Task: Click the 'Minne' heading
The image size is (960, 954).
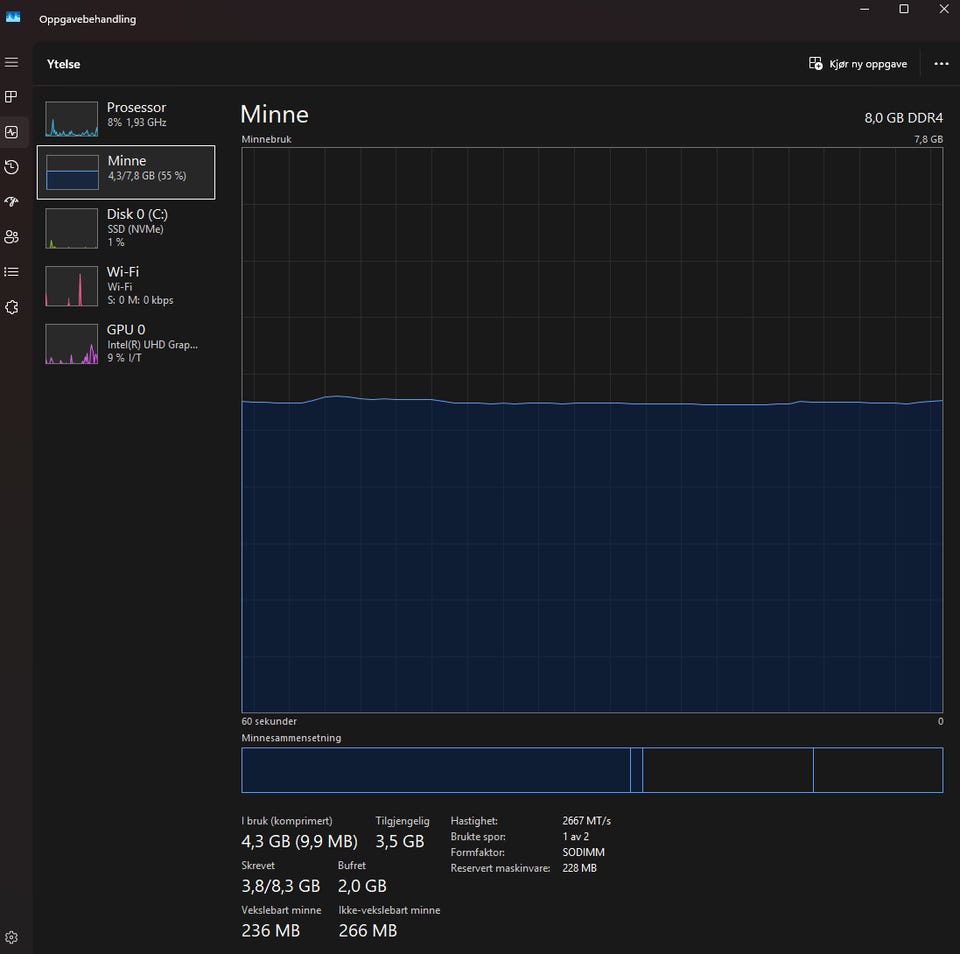Action: point(274,115)
